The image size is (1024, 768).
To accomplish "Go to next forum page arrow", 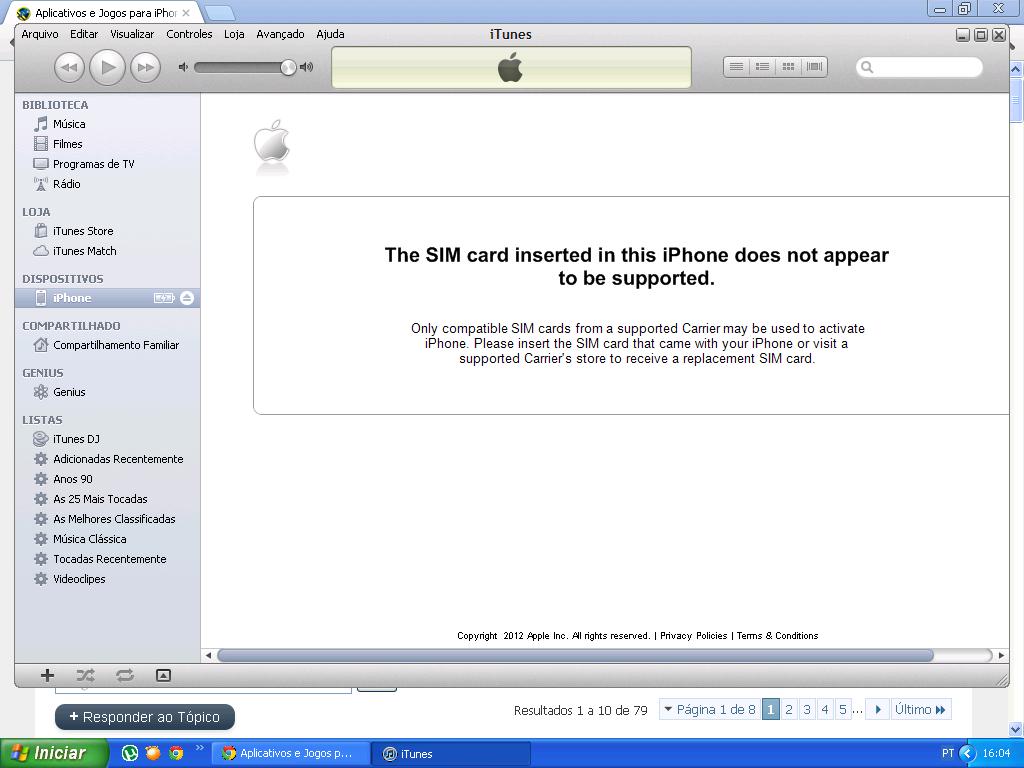I will click(x=878, y=709).
